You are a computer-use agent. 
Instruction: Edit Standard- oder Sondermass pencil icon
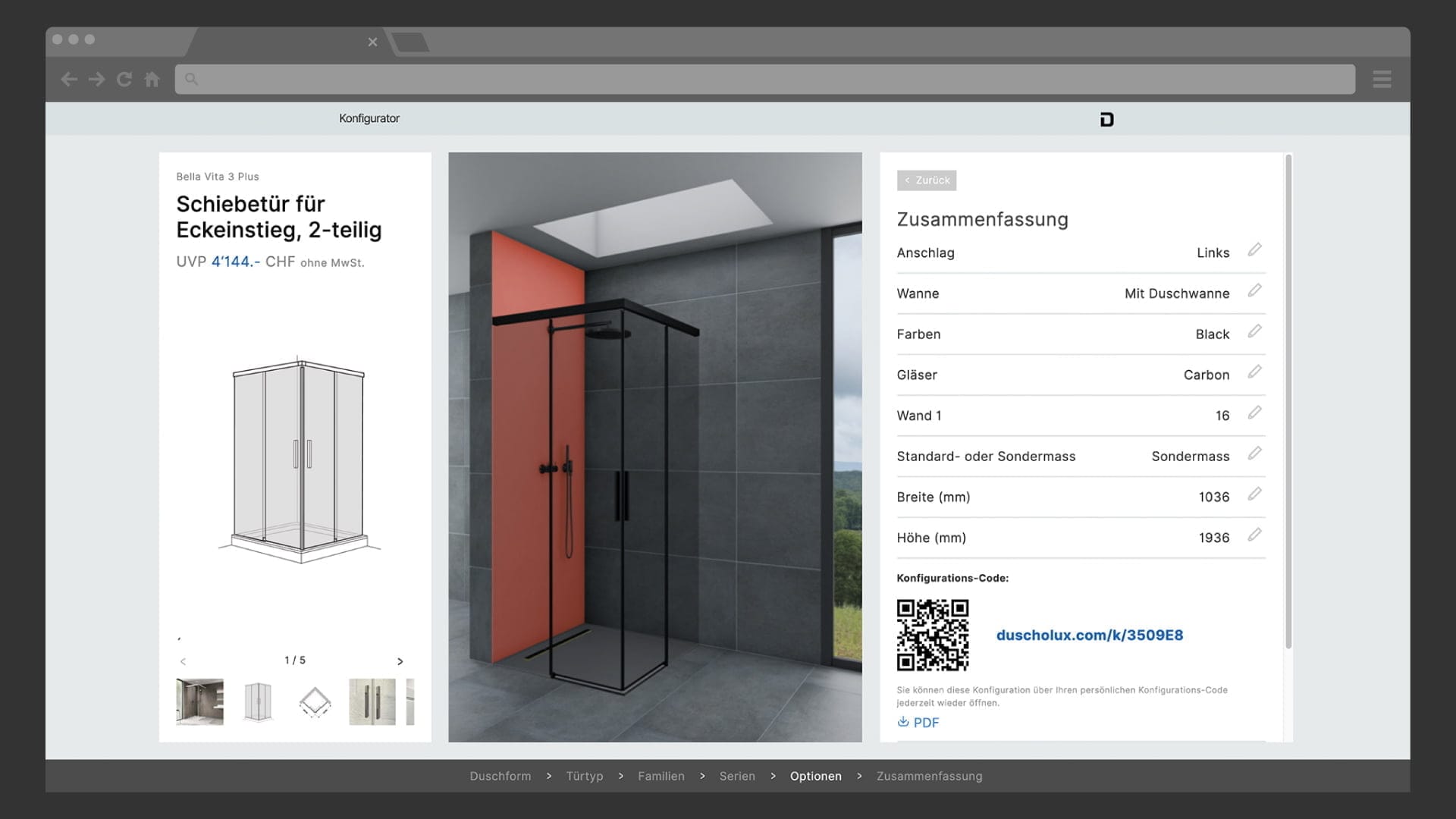(x=1254, y=453)
